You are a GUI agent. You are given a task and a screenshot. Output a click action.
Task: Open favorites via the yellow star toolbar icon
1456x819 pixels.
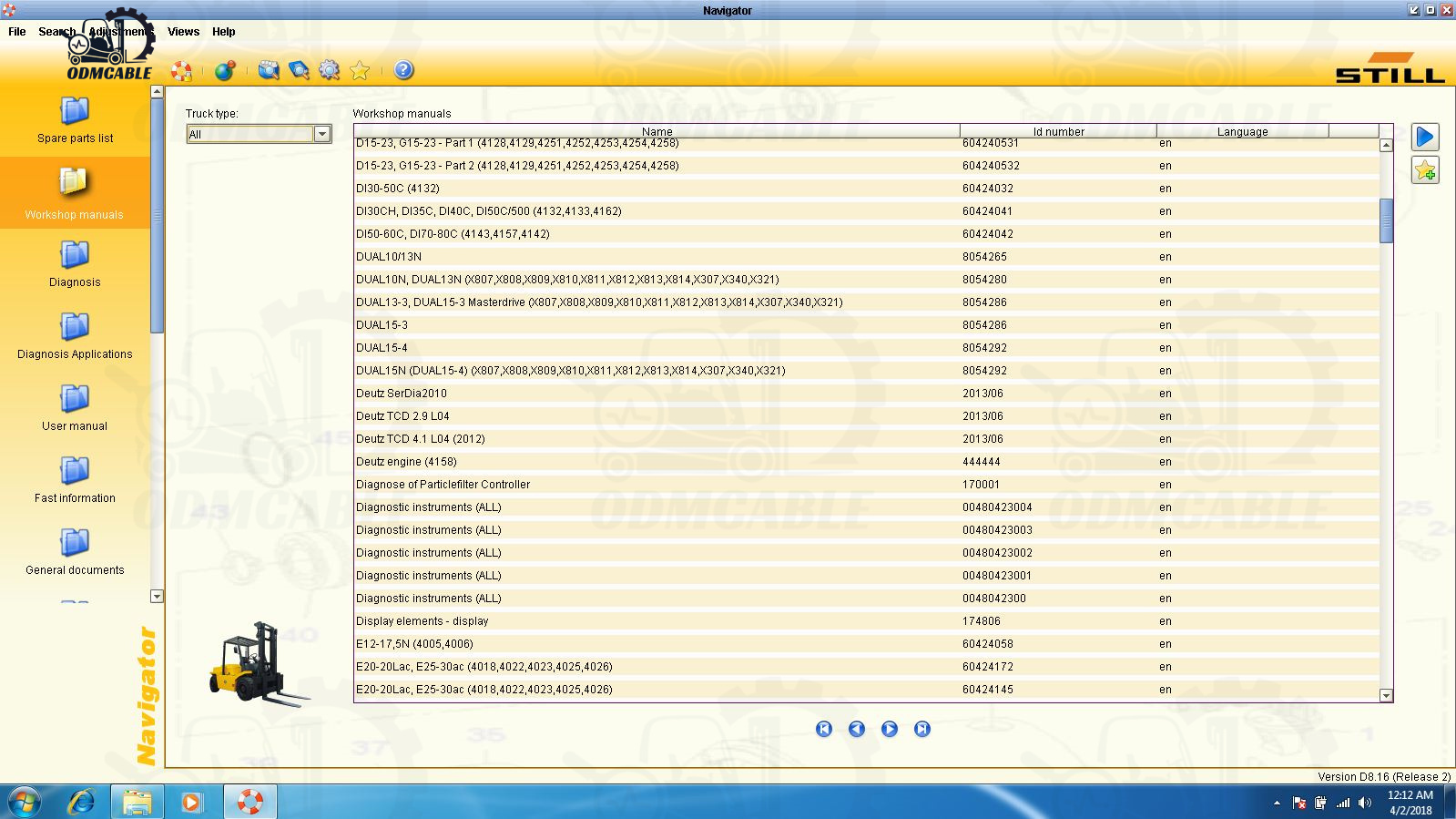[x=360, y=70]
